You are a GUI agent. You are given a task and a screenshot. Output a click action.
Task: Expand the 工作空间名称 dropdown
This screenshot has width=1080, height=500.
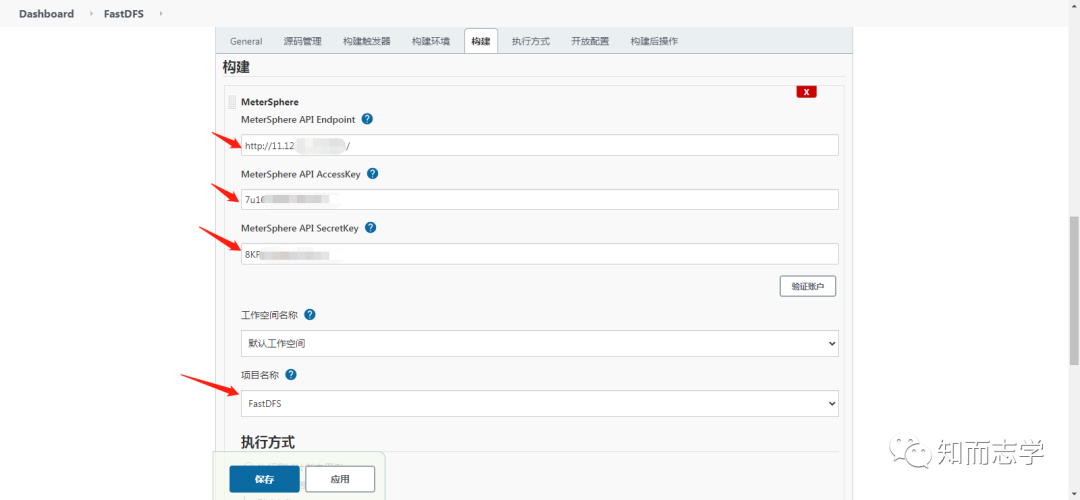(539, 343)
